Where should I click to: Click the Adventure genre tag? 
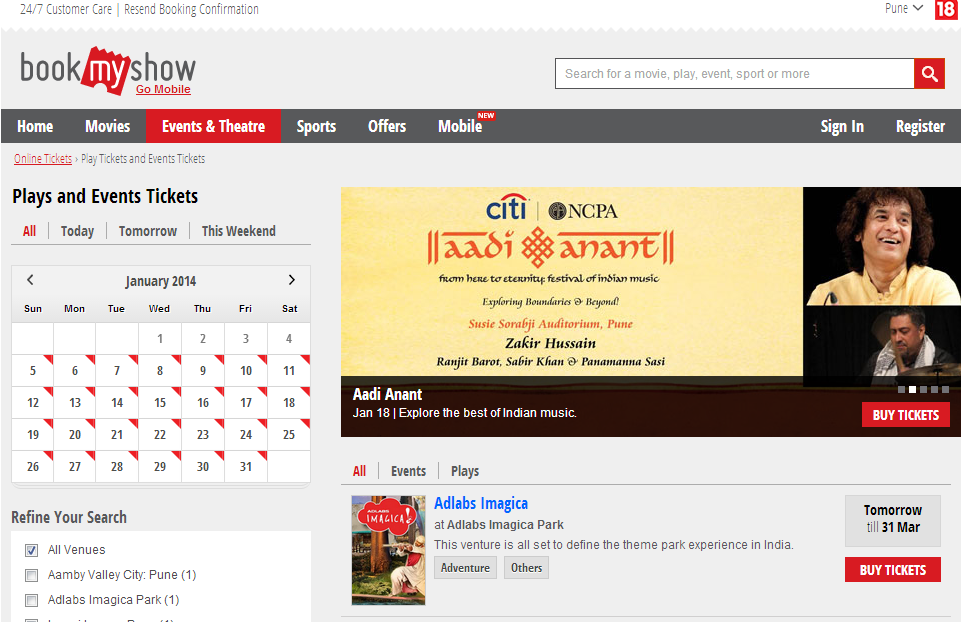465,567
